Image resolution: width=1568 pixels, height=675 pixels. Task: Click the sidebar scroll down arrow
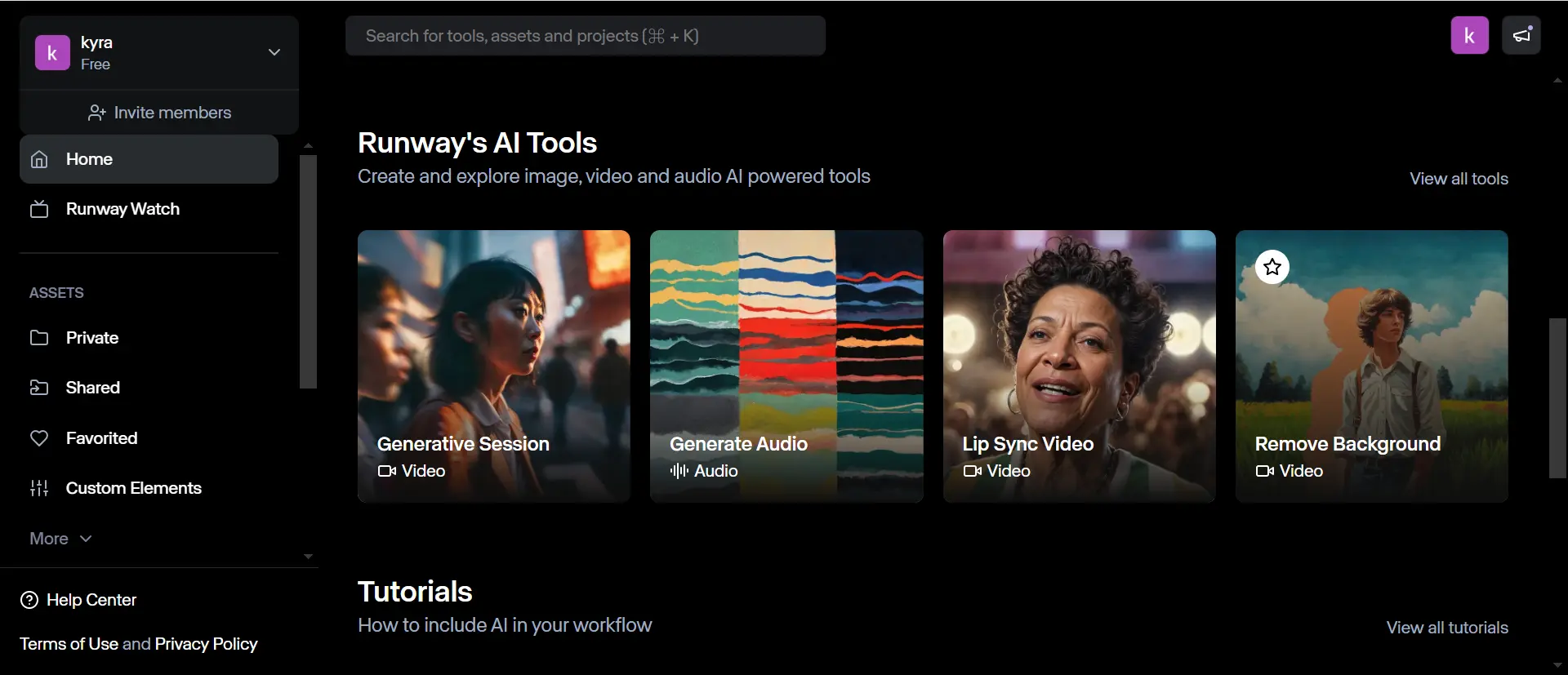[308, 557]
